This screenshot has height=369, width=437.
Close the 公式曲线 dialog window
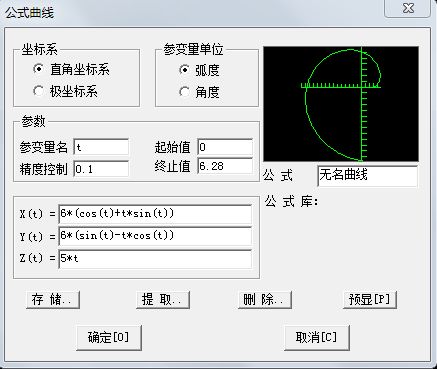(407, 8)
